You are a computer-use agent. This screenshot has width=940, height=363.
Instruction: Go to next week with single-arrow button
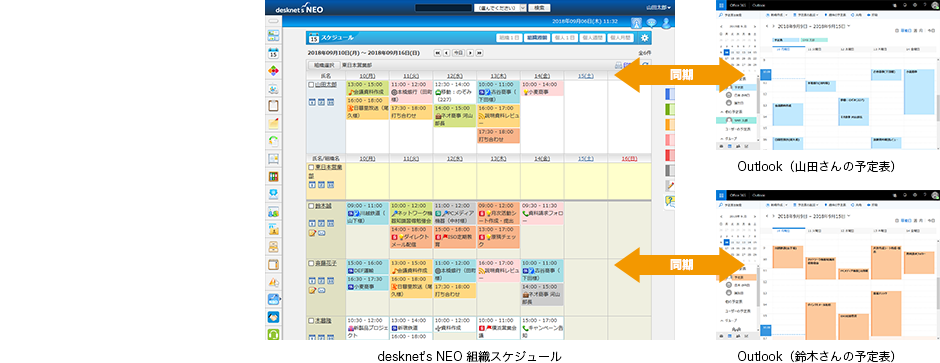(471, 53)
